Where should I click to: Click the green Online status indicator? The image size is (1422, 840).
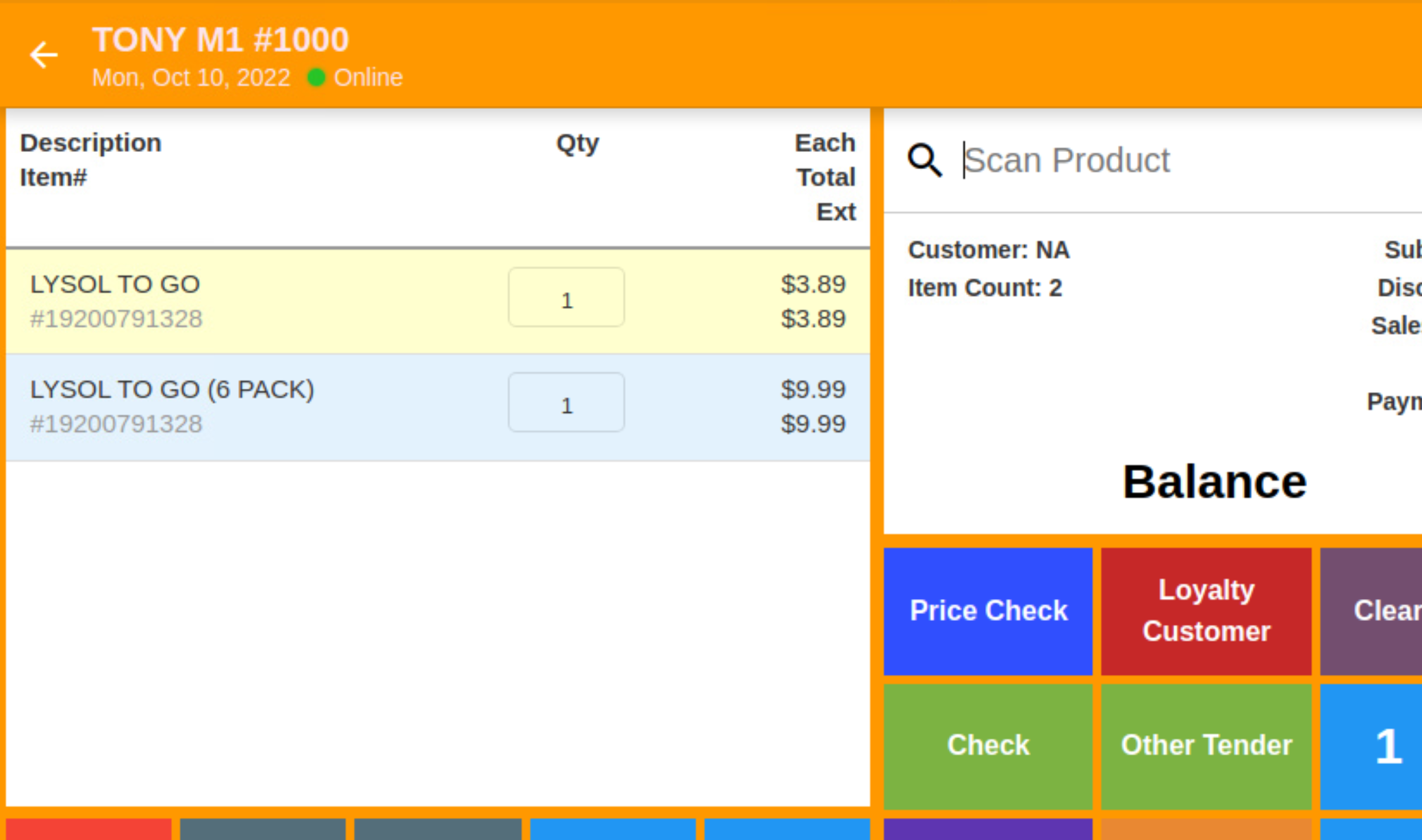(316, 77)
